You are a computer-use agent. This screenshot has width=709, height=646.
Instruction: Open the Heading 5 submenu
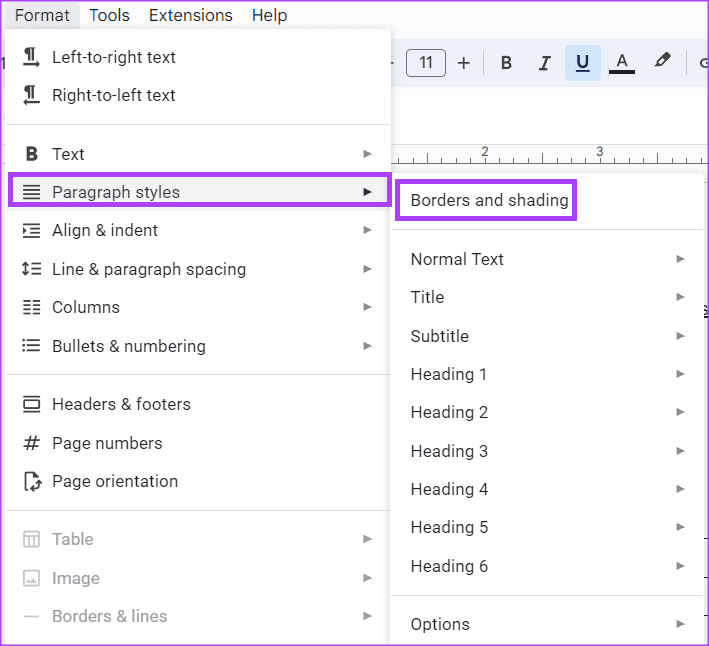(547, 527)
